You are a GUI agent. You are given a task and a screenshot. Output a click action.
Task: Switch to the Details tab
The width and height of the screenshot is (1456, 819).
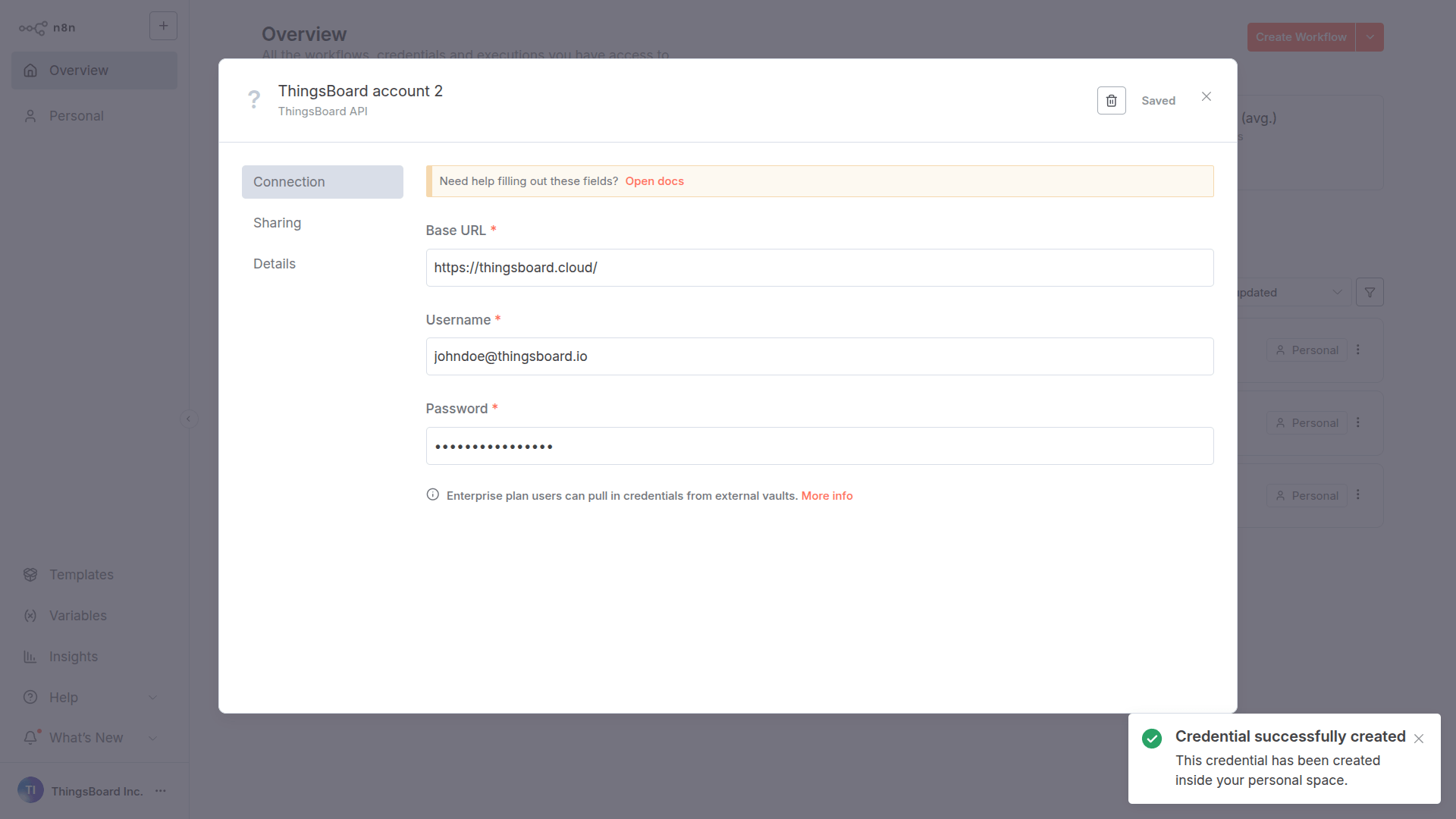[275, 264]
